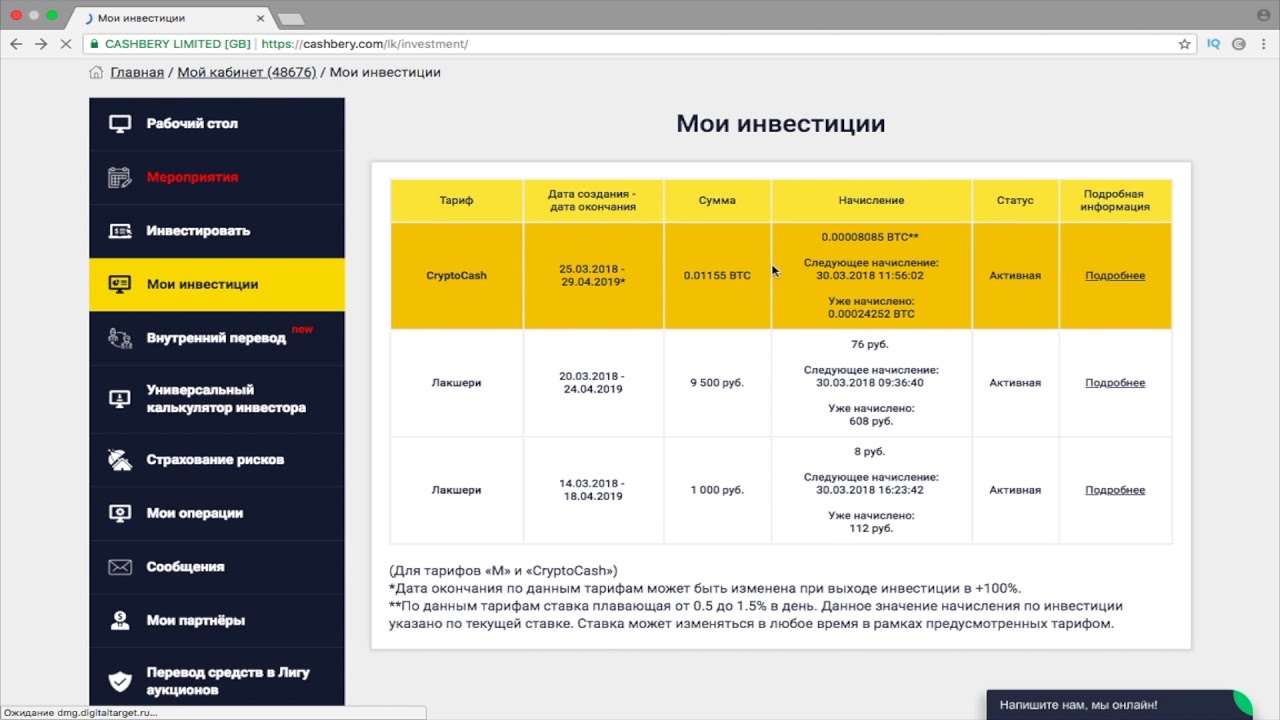Click the extension icon beside IQ
Screen dimensions: 1280x720
[1239, 44]
